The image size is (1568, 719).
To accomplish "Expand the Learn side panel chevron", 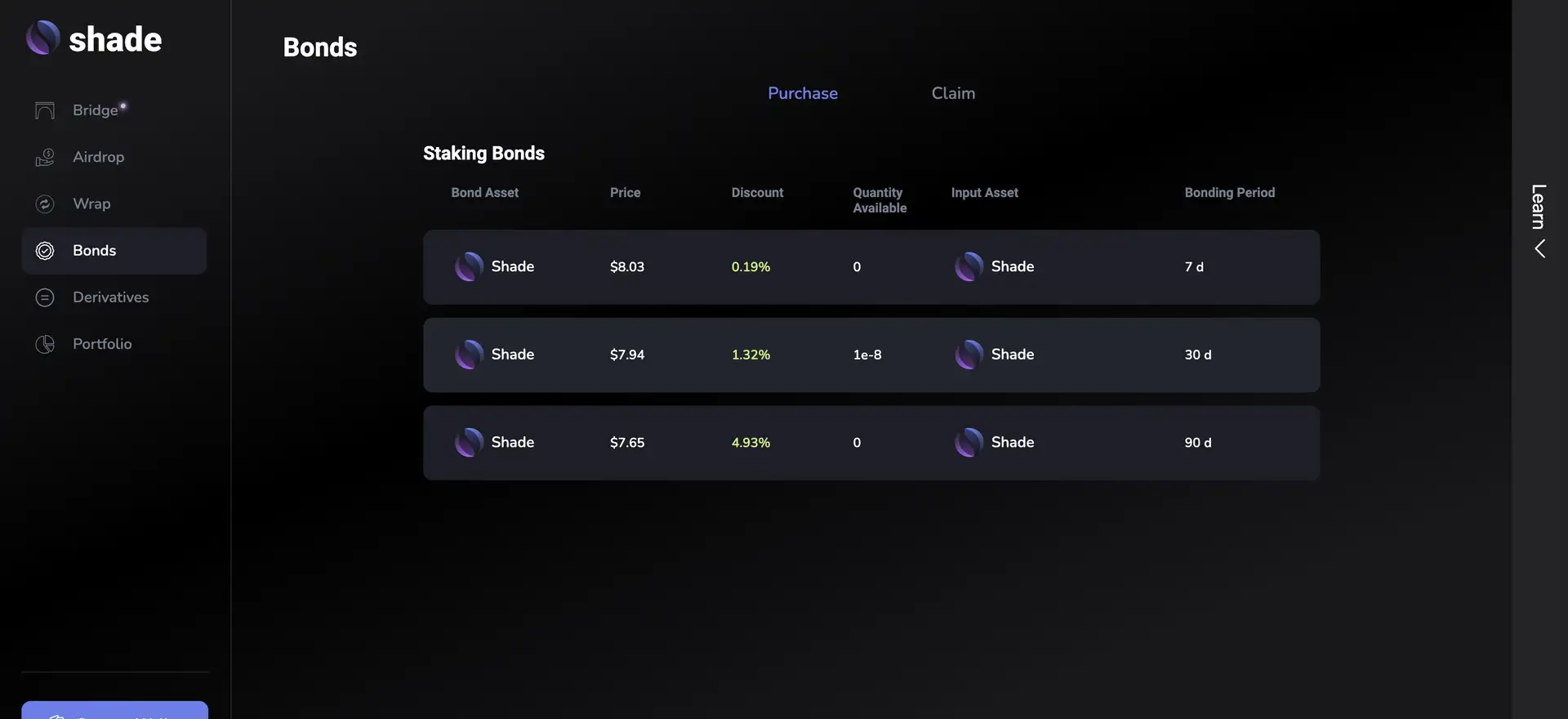I will coord(1539,248).
